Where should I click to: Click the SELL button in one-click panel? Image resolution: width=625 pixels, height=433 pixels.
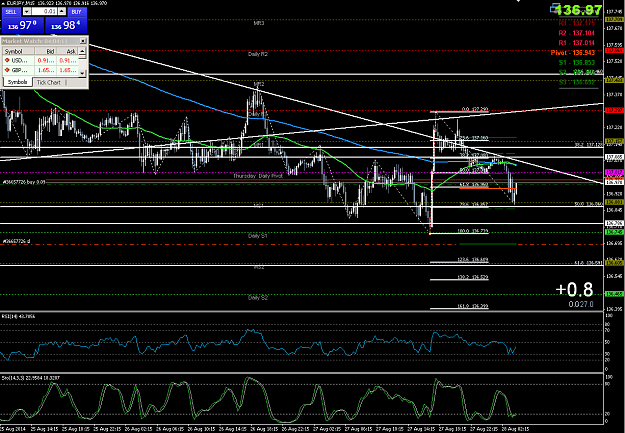click(x=11, y=12)
